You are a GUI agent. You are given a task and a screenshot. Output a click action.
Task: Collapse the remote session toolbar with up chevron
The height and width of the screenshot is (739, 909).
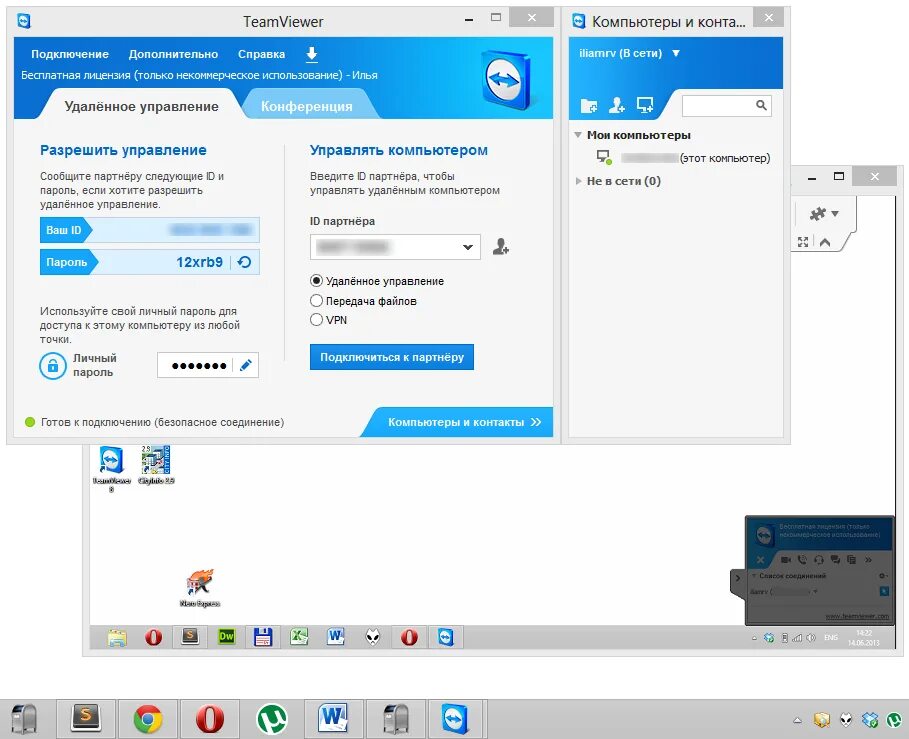coord(825,242)
